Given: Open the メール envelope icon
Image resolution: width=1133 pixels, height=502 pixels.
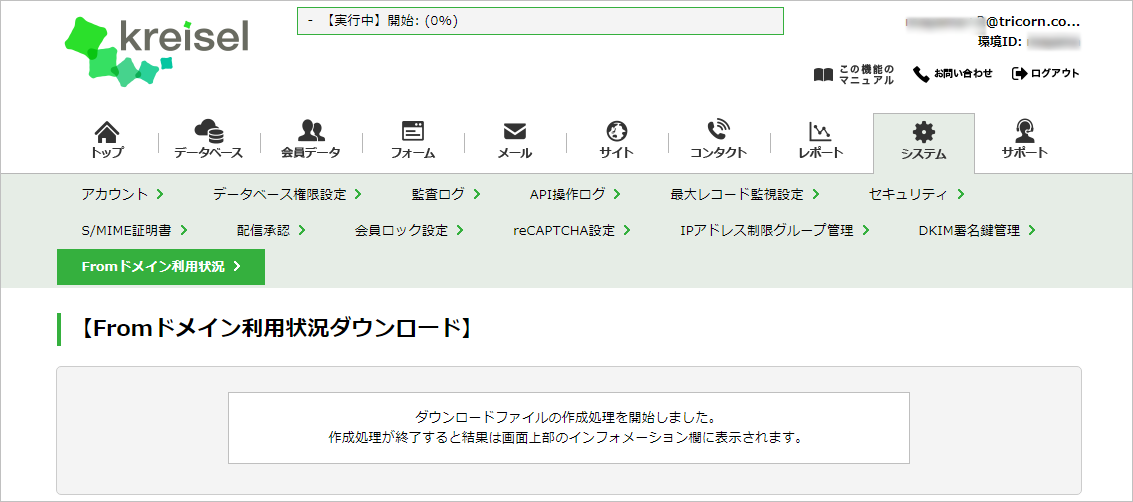Looking at the screenshot, I should [x=514, y=131].
